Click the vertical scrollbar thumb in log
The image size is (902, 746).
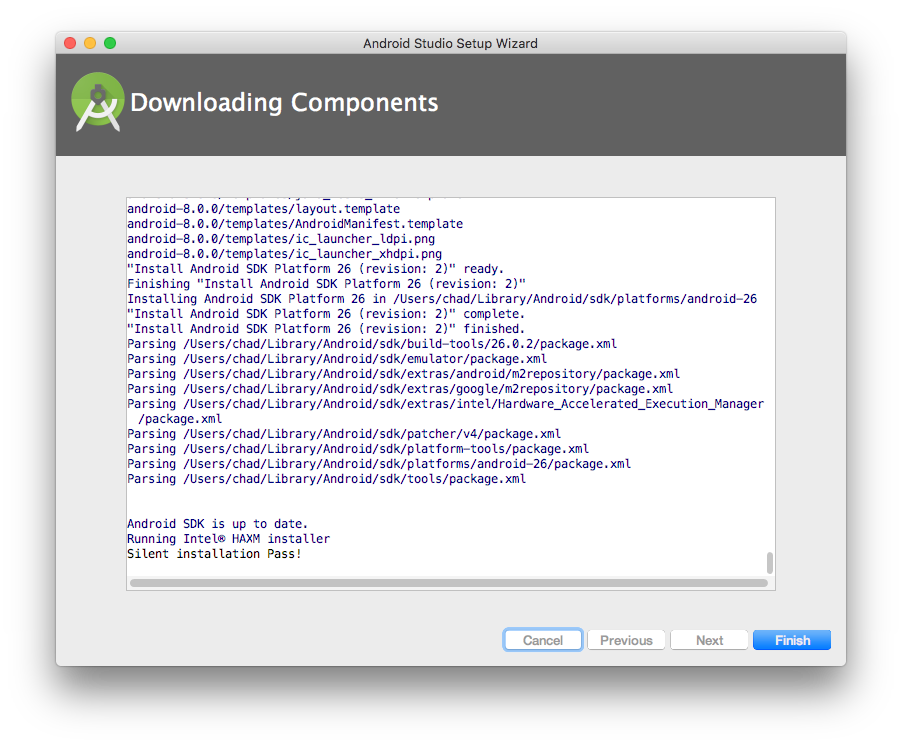pos(770,563)
